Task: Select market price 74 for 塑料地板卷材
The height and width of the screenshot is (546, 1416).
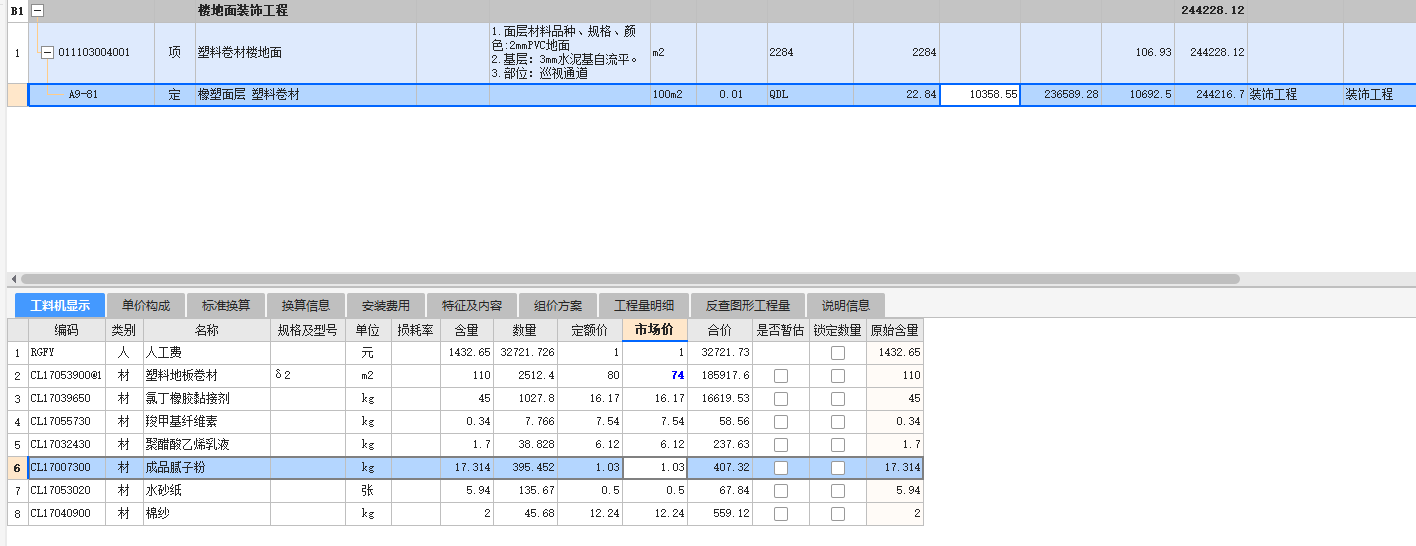Action: click(x=655, y=375)
